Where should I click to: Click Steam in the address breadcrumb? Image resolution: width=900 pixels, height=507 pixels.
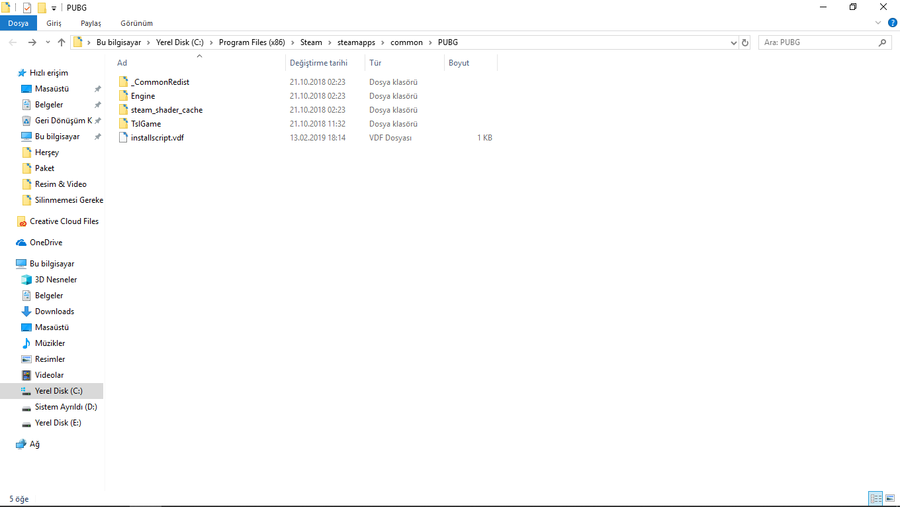pyautogui.click(x=311, y=42)
